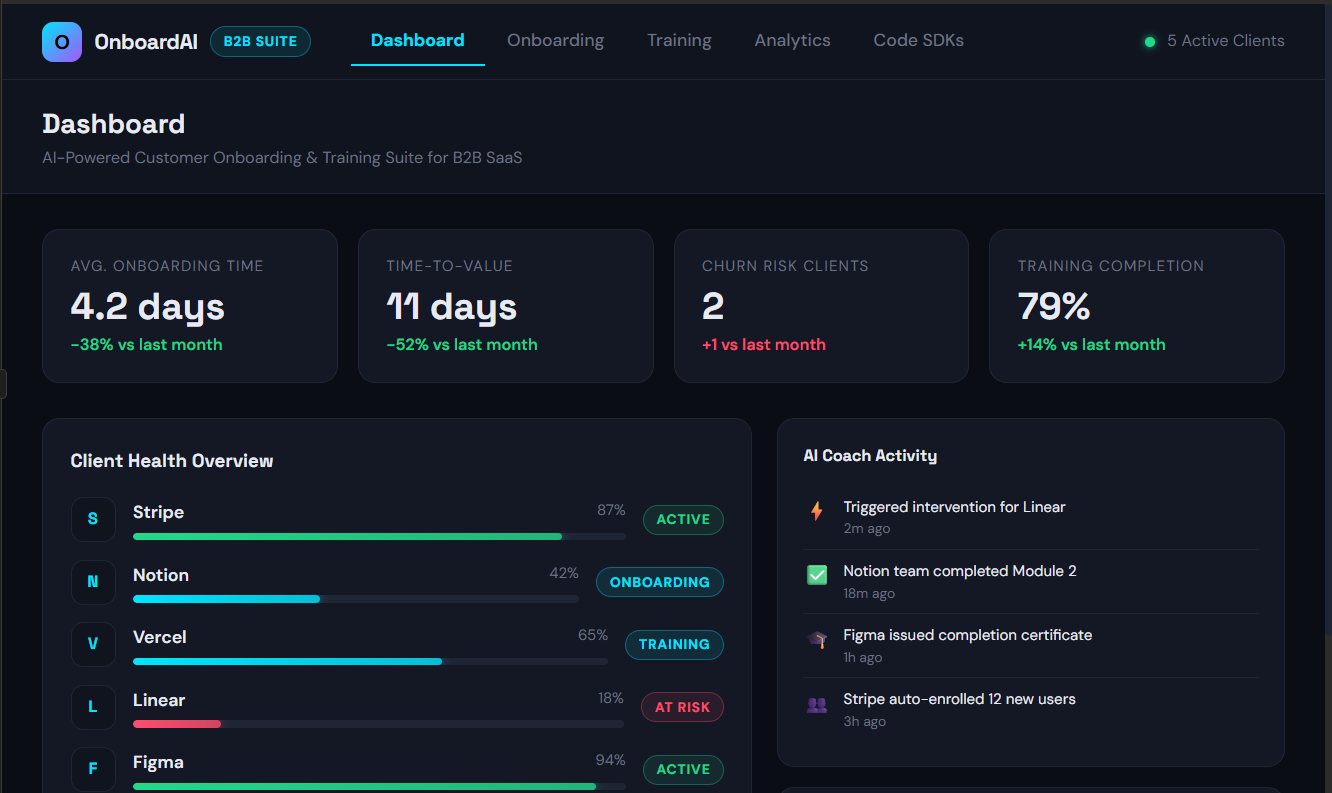This screenshot has height=793, width=1332.
Task: Click the 5 Active Clients text
Action: coord(1226,41)
